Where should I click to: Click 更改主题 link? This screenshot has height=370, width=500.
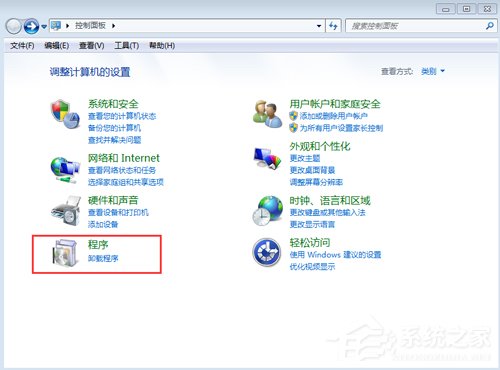(x=305, y=158)
